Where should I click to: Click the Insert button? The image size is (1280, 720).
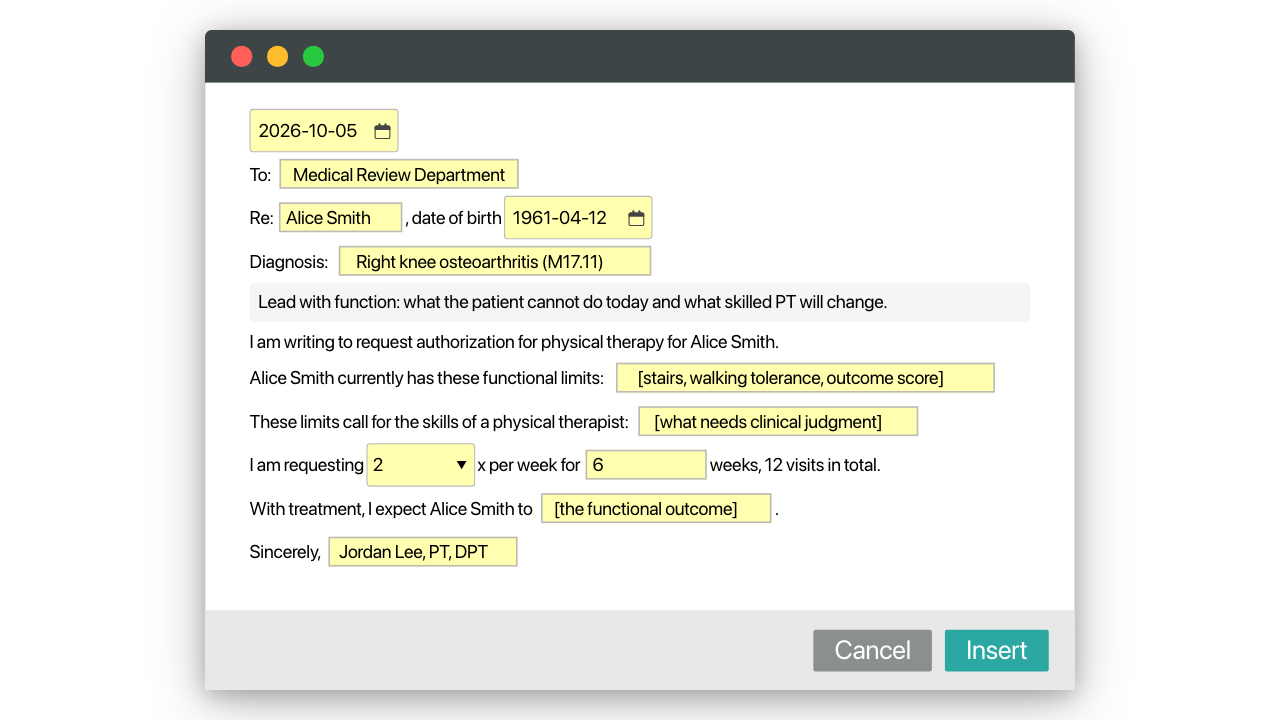point(996,650)
